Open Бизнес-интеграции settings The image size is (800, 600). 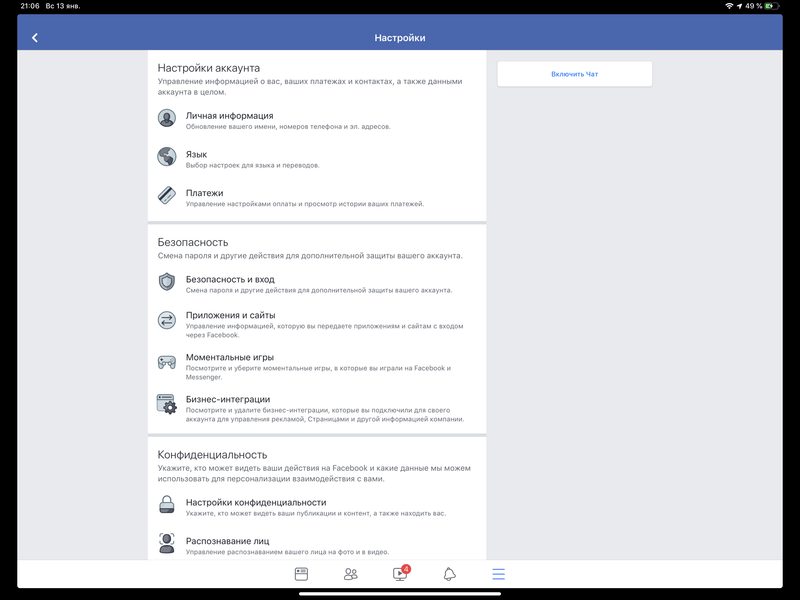coord(317,408)
